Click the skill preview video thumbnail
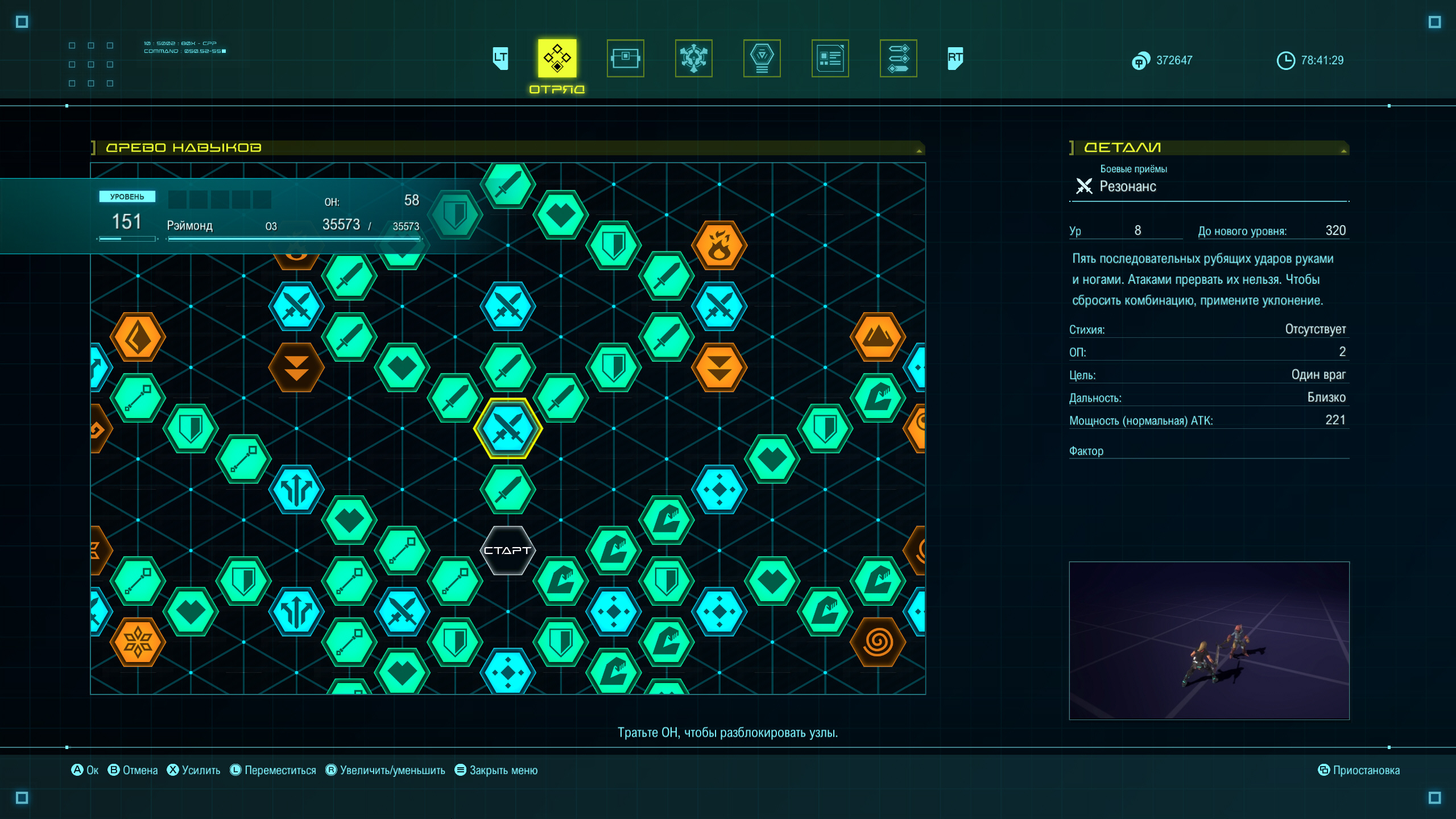This screenshot has width=1456, height=819. [x=1209, y=640]
